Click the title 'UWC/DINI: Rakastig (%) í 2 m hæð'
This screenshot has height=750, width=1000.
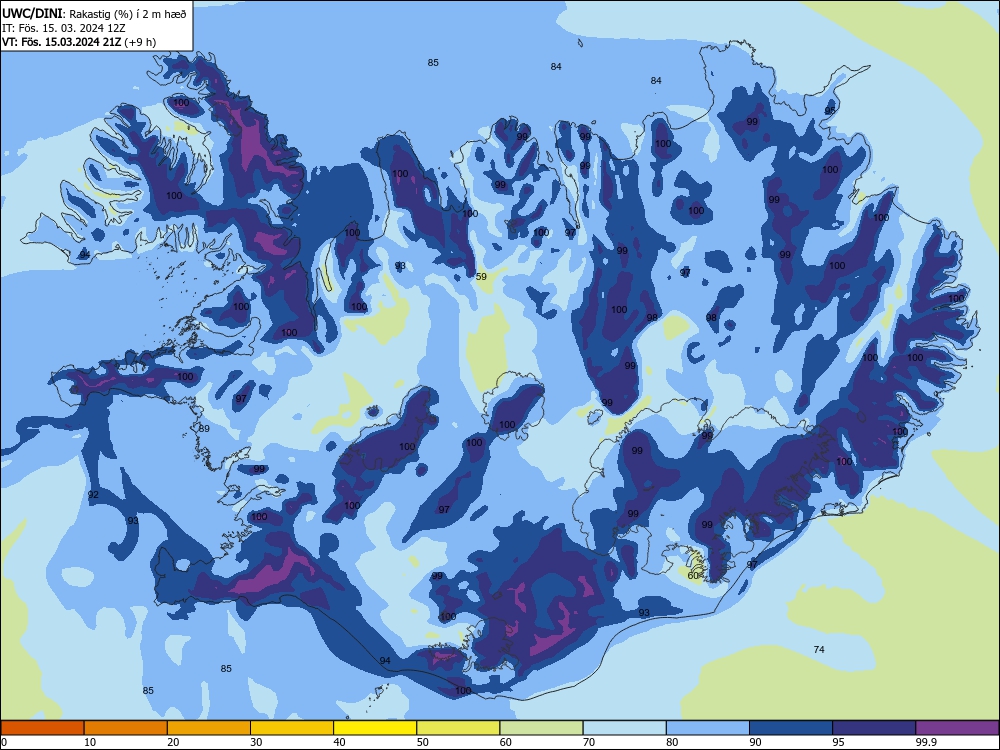(94, 13)
